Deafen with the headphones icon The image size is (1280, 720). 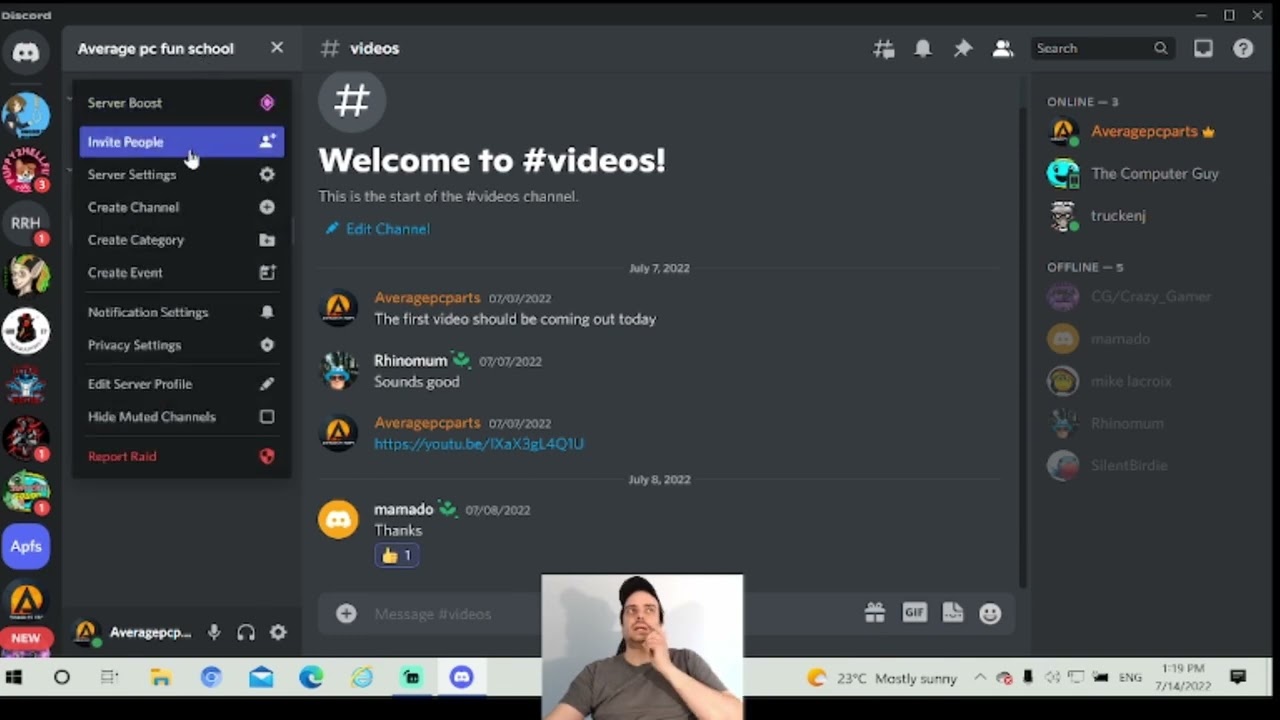(x=246, y=632)
